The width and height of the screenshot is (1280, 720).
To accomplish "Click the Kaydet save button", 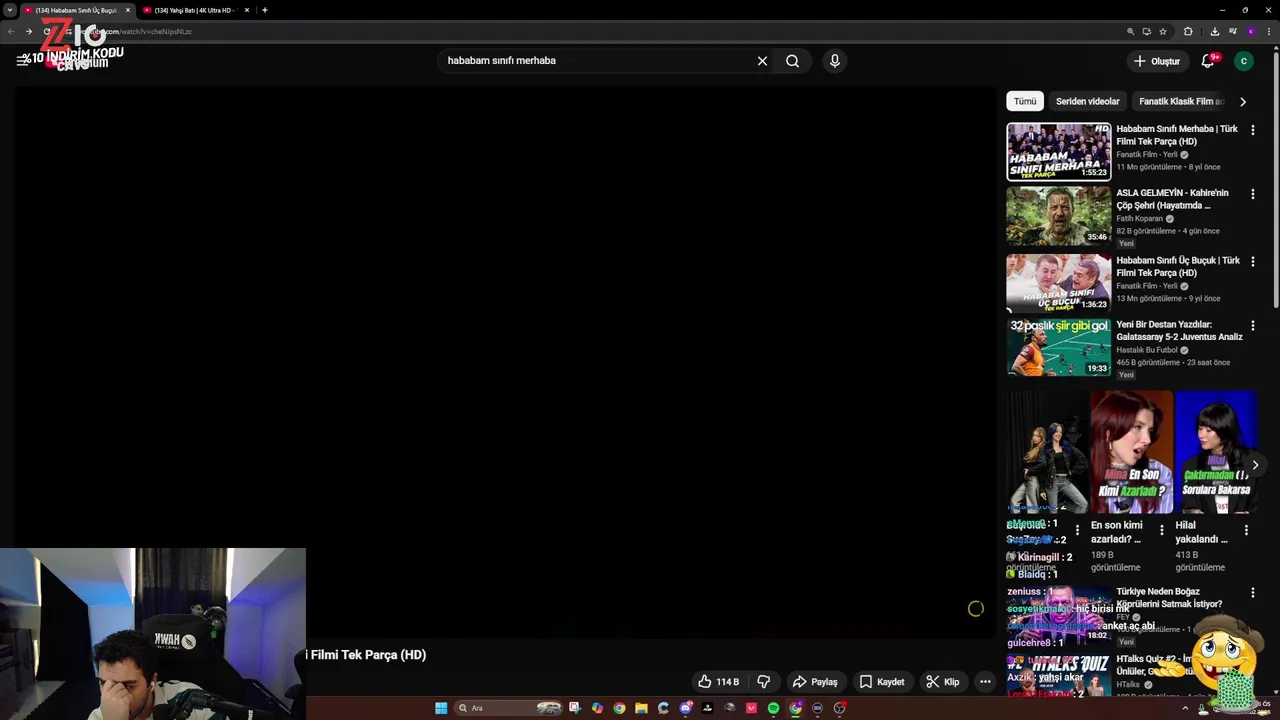I will (x=882, y=682).
